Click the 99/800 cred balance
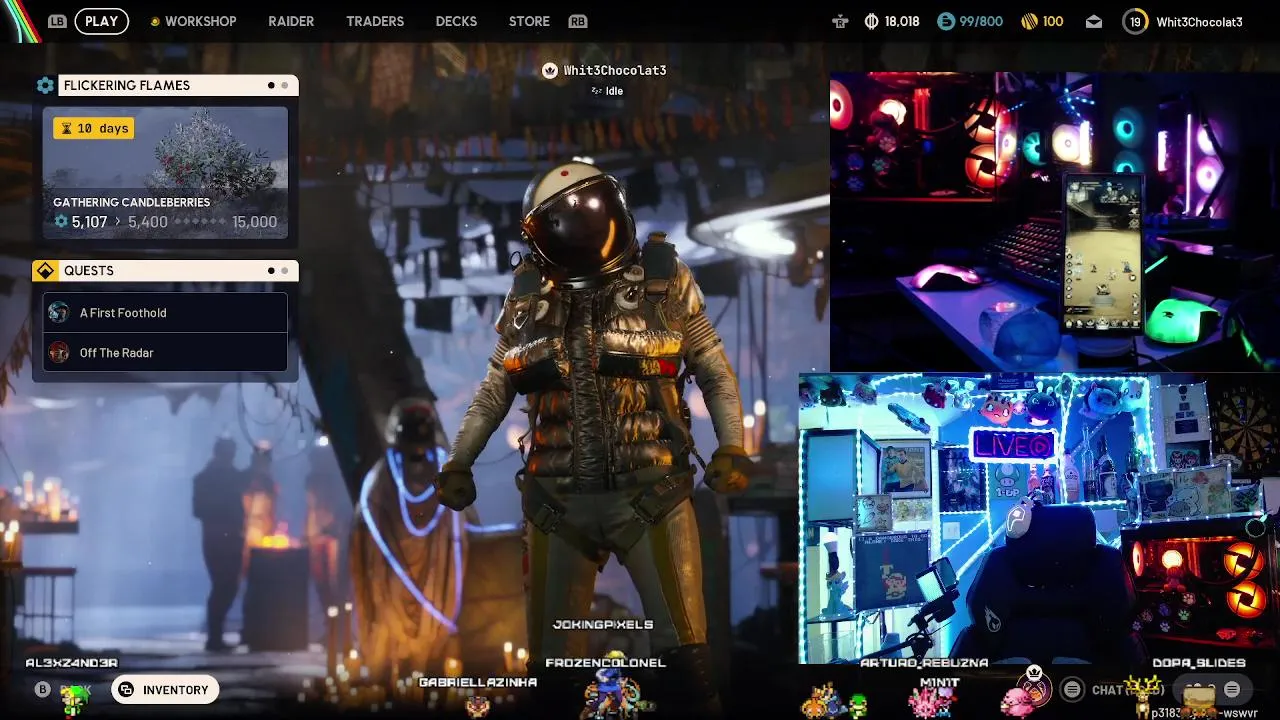Viewport: 1280px width, 720px height. coord(981,21)
